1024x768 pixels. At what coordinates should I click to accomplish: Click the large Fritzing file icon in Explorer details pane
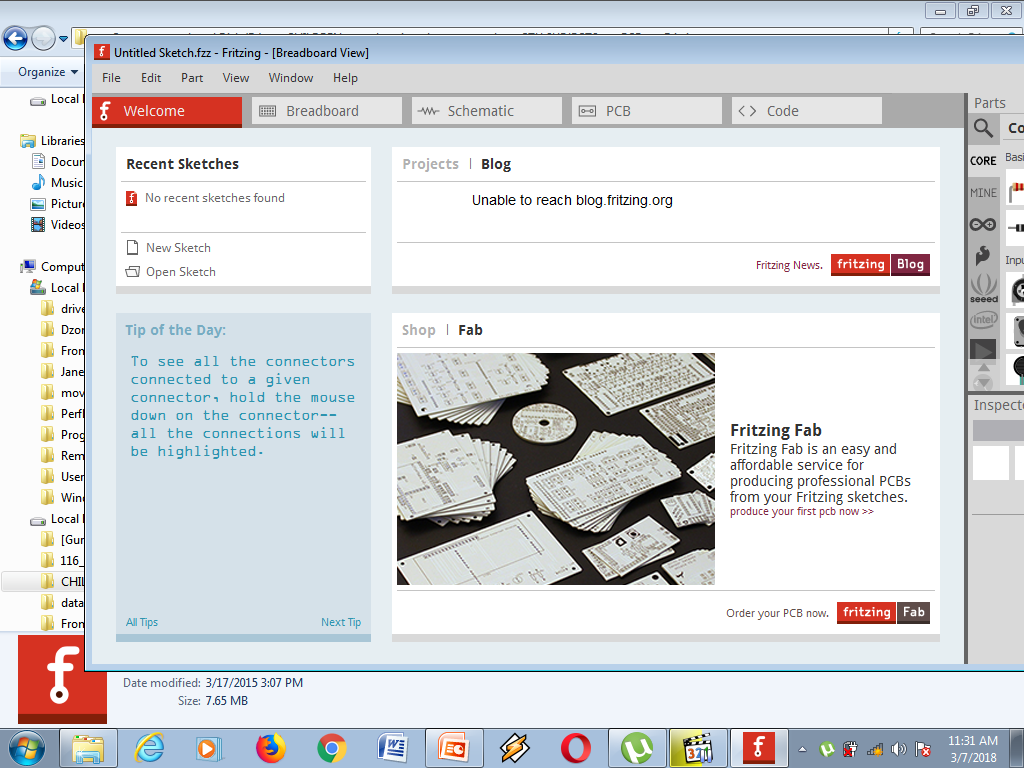(x=62, y=679)
